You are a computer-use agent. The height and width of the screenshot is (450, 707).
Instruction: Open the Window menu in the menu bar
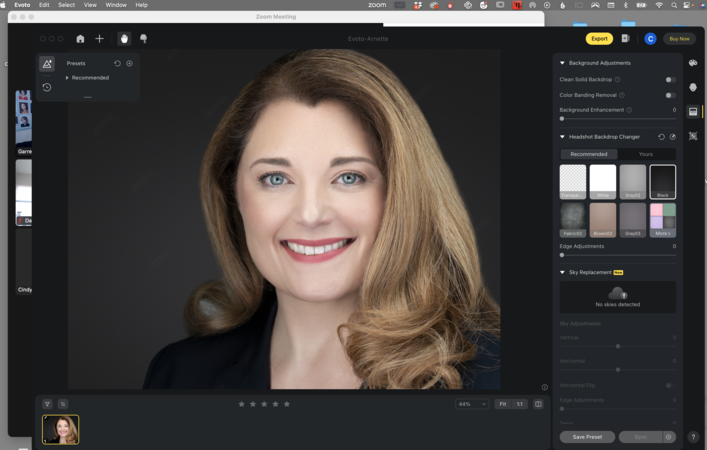click(x=116, y=5)
